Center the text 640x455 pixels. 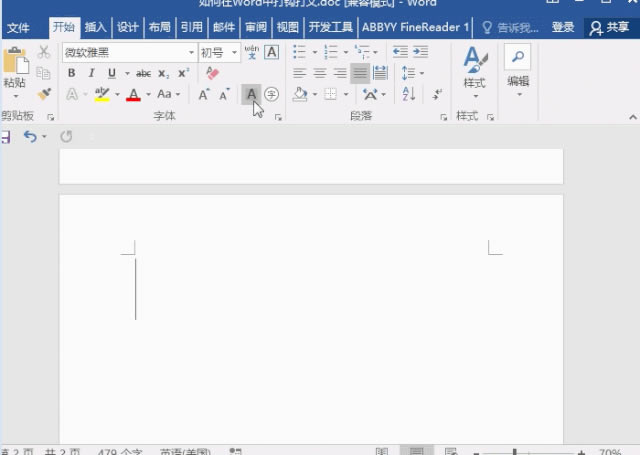pyautogui.click(x=320, y=73)
